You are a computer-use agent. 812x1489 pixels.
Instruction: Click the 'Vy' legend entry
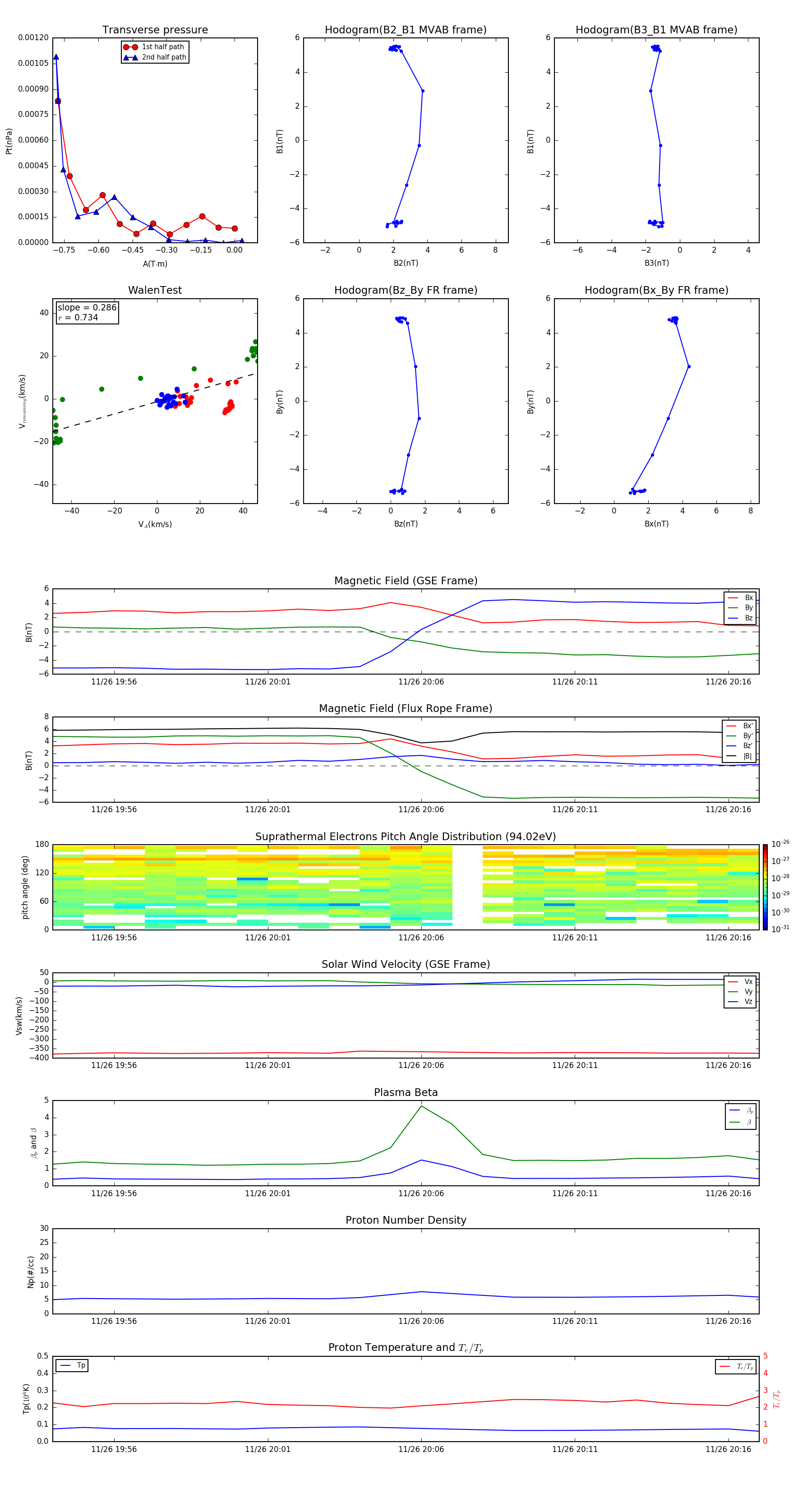pos(740,991)
